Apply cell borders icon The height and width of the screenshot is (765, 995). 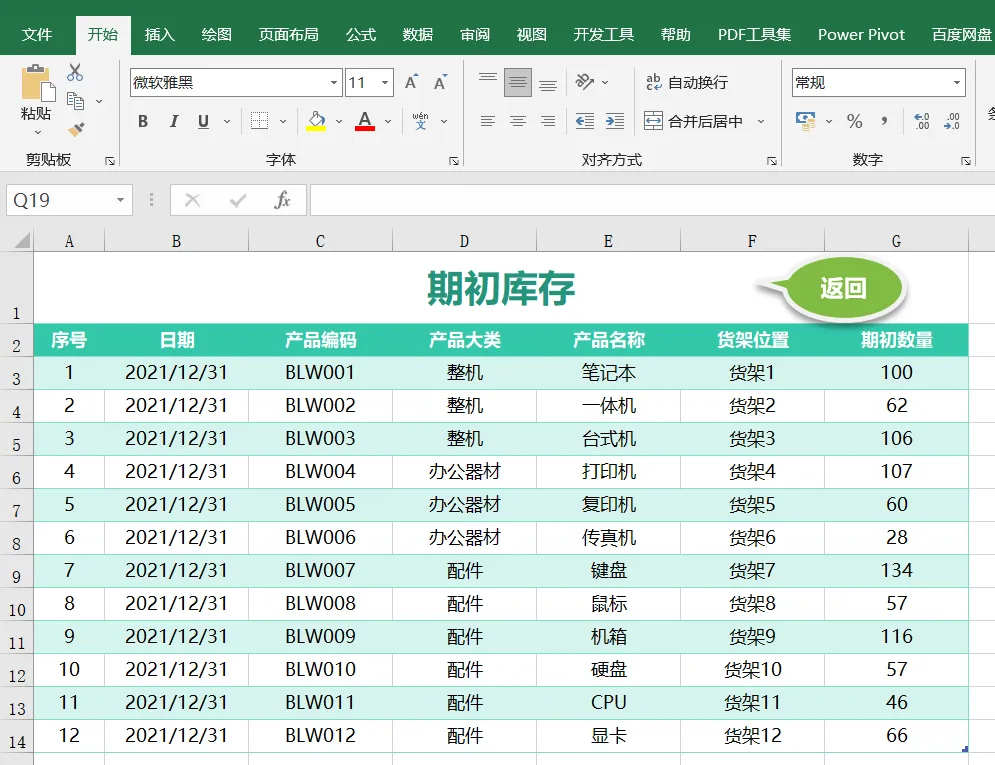point(260,121)
